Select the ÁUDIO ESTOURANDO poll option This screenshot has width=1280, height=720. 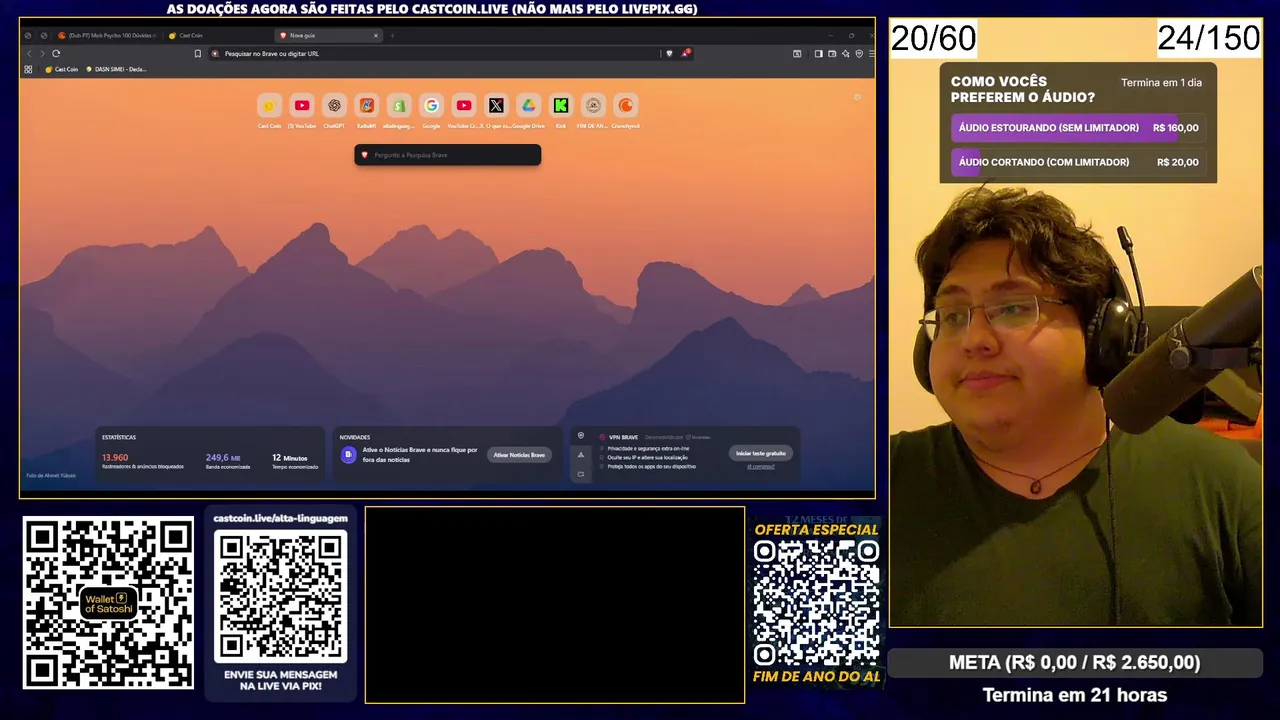tap(1078, 128)
